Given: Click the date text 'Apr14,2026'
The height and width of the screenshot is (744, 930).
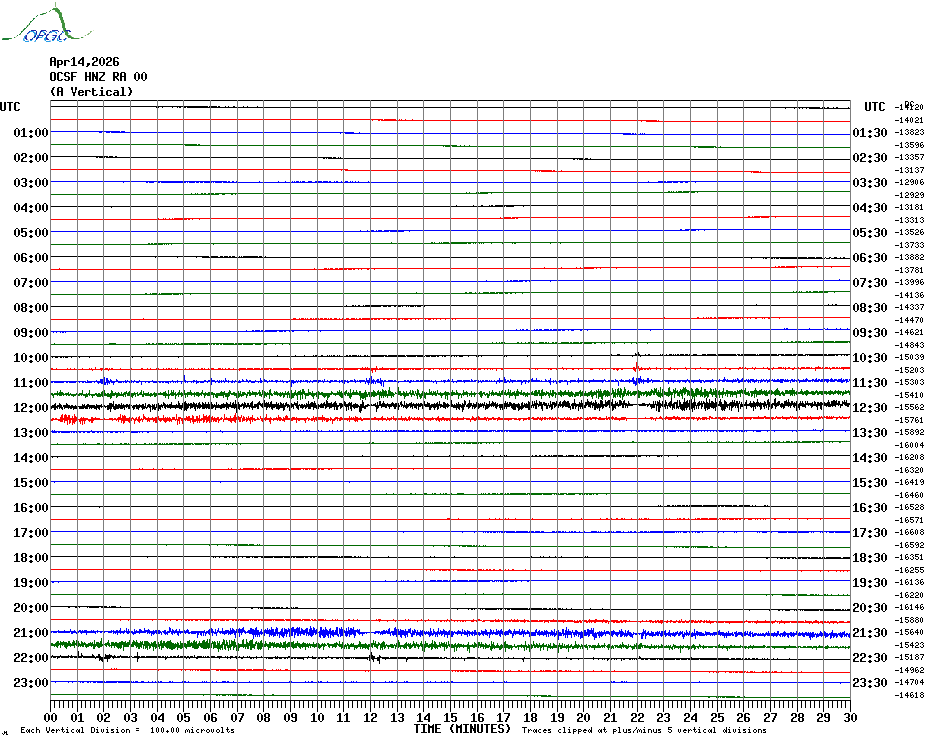Looking at the screenshot, I should [84, 62].
